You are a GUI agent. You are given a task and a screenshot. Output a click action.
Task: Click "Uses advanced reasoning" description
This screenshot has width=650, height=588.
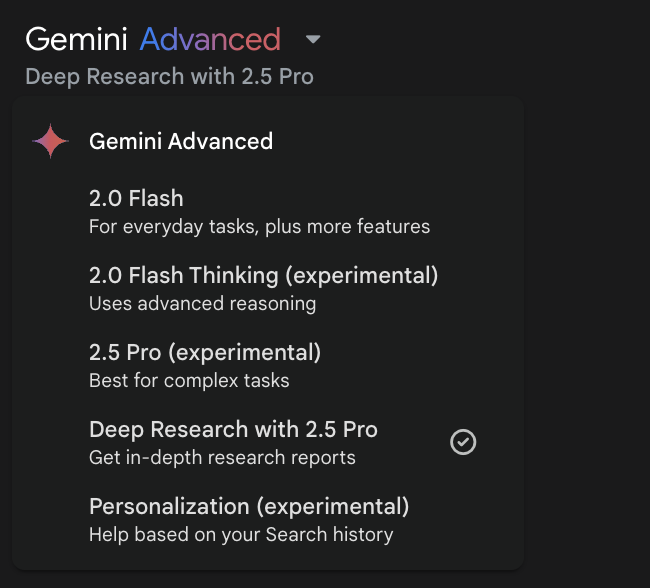click(x=203, y=304)
